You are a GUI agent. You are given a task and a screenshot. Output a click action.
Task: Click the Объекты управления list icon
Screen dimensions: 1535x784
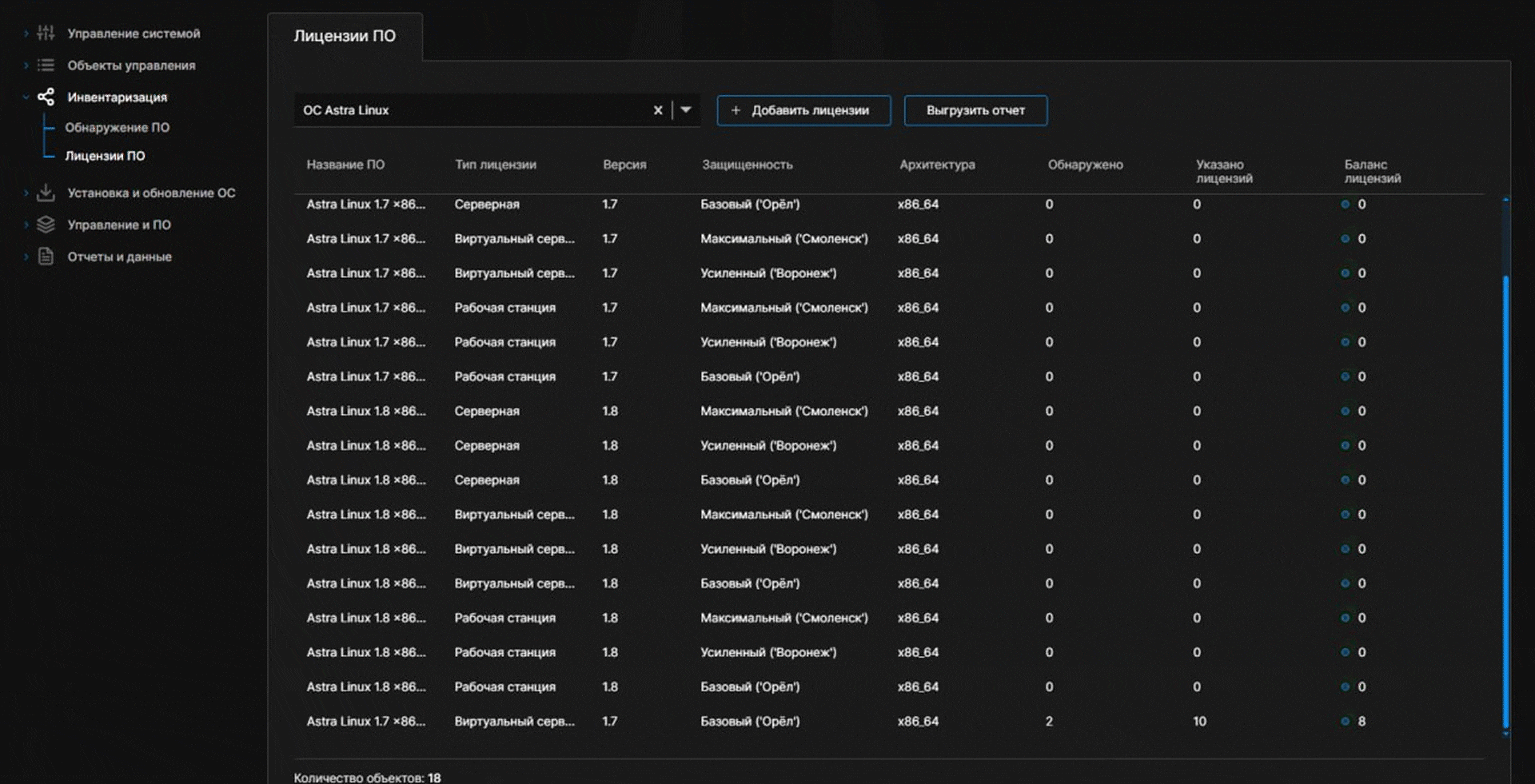click(x=46, y=66)
